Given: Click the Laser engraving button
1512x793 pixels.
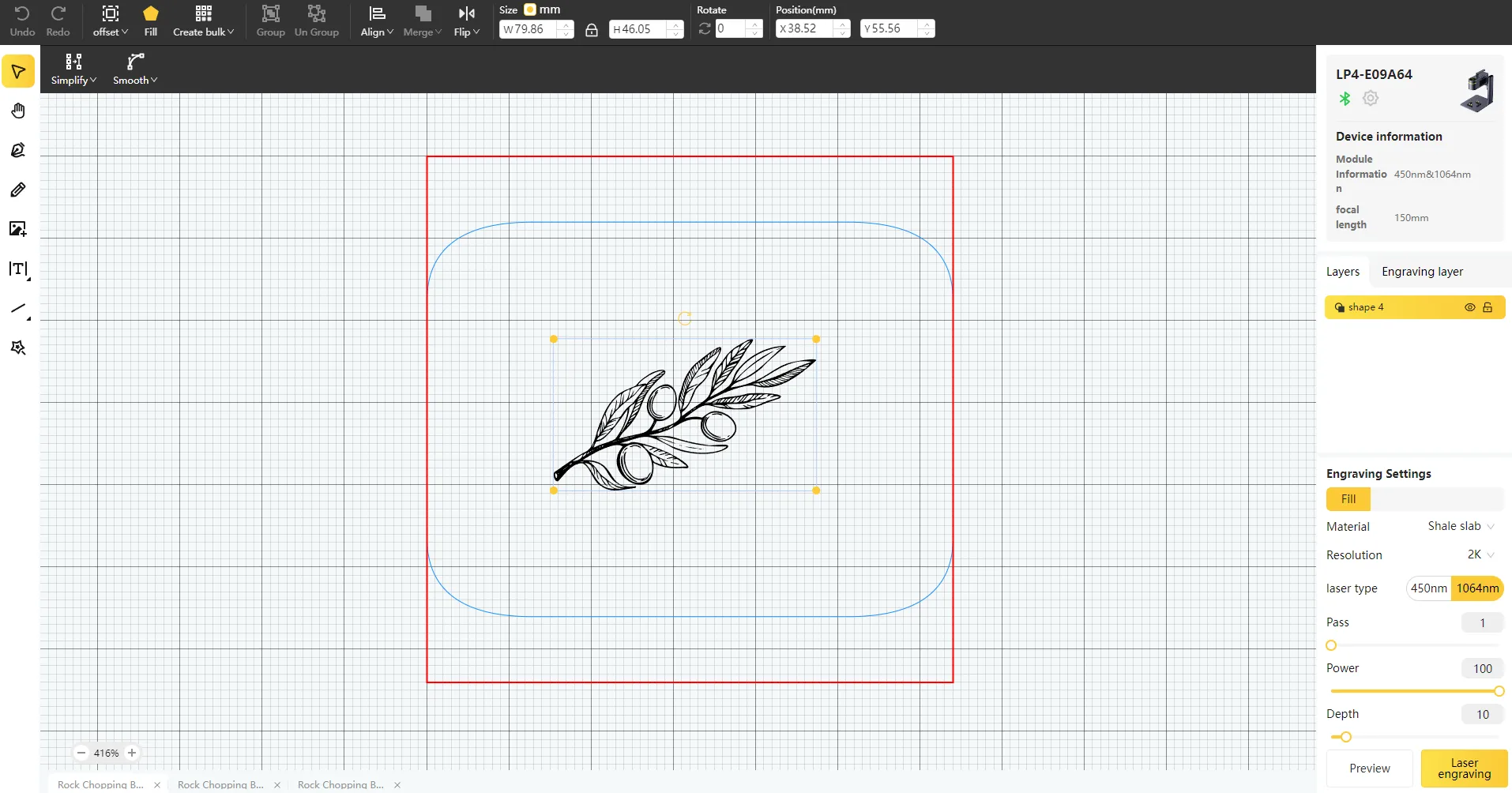Looking at the screenshot, I should (x=1464, y=769).
